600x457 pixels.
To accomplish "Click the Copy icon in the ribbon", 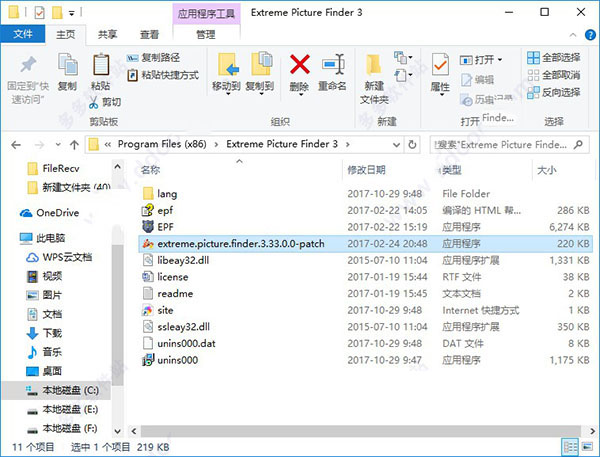I will 67,64.
